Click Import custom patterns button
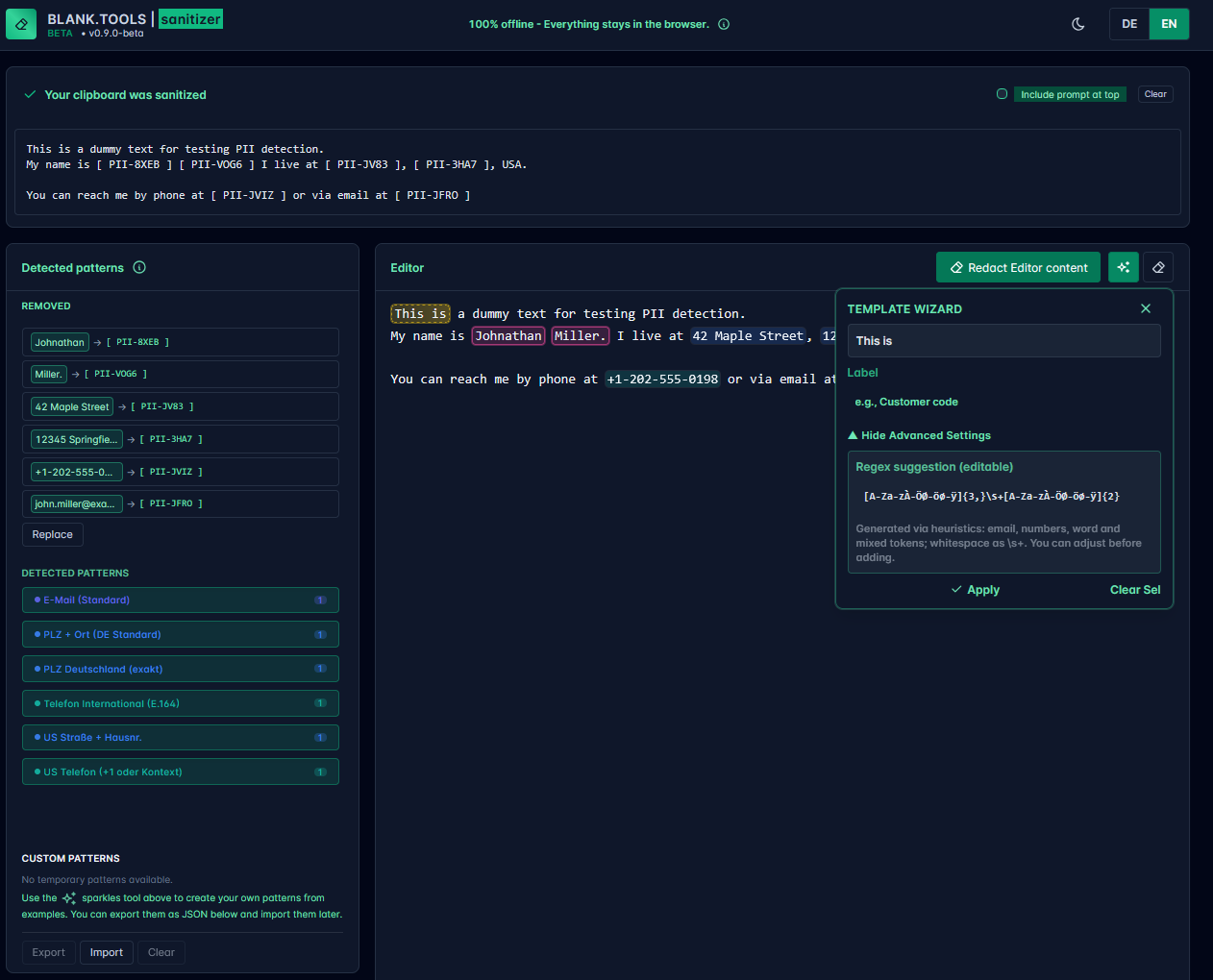 [107, 952]
